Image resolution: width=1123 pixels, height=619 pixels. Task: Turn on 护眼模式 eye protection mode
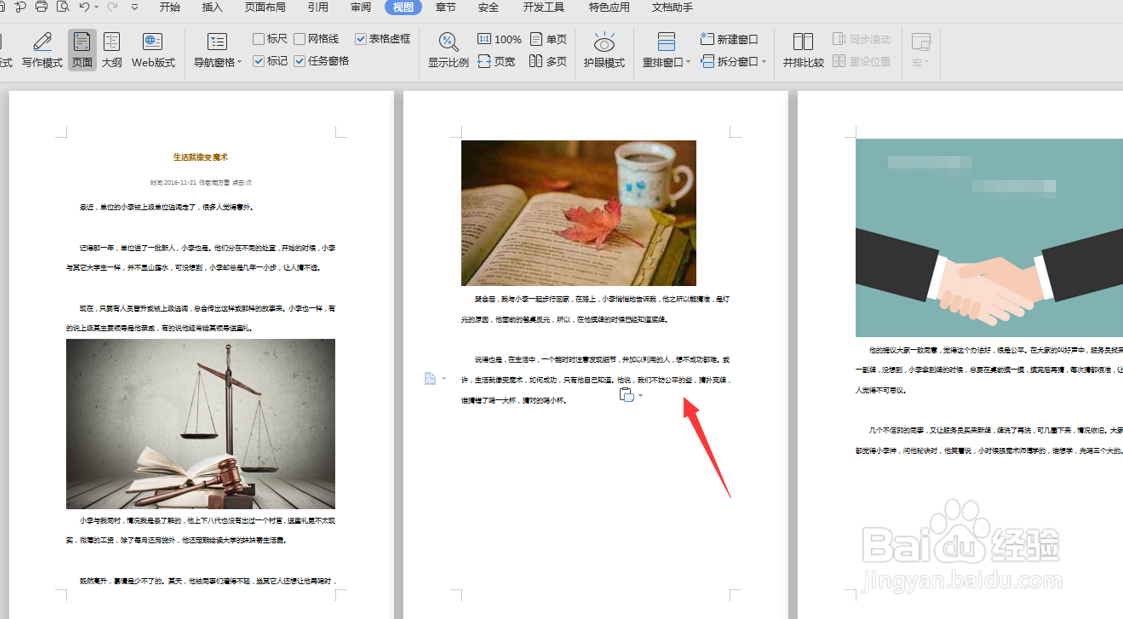[604, 49]
